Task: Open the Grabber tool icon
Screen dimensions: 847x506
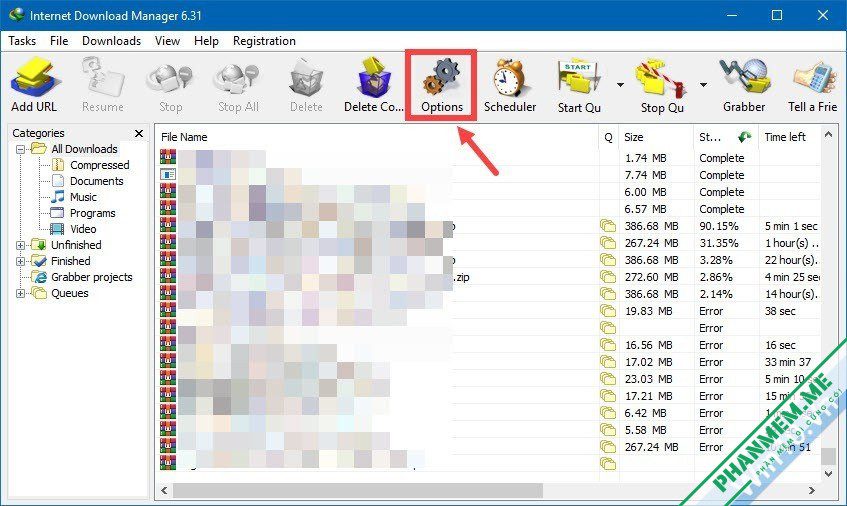Action: tap(744, 77)
